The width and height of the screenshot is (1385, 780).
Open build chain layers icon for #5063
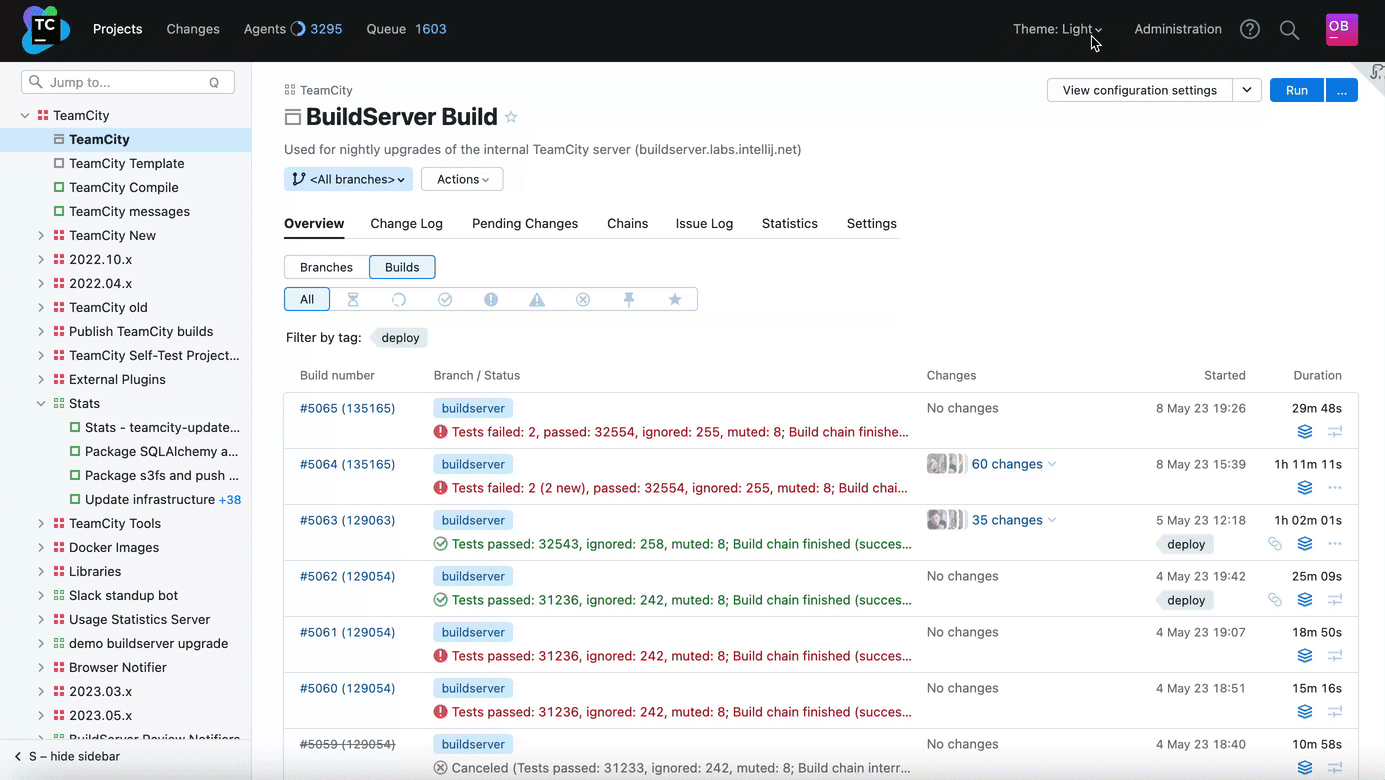coord(1305,544)
